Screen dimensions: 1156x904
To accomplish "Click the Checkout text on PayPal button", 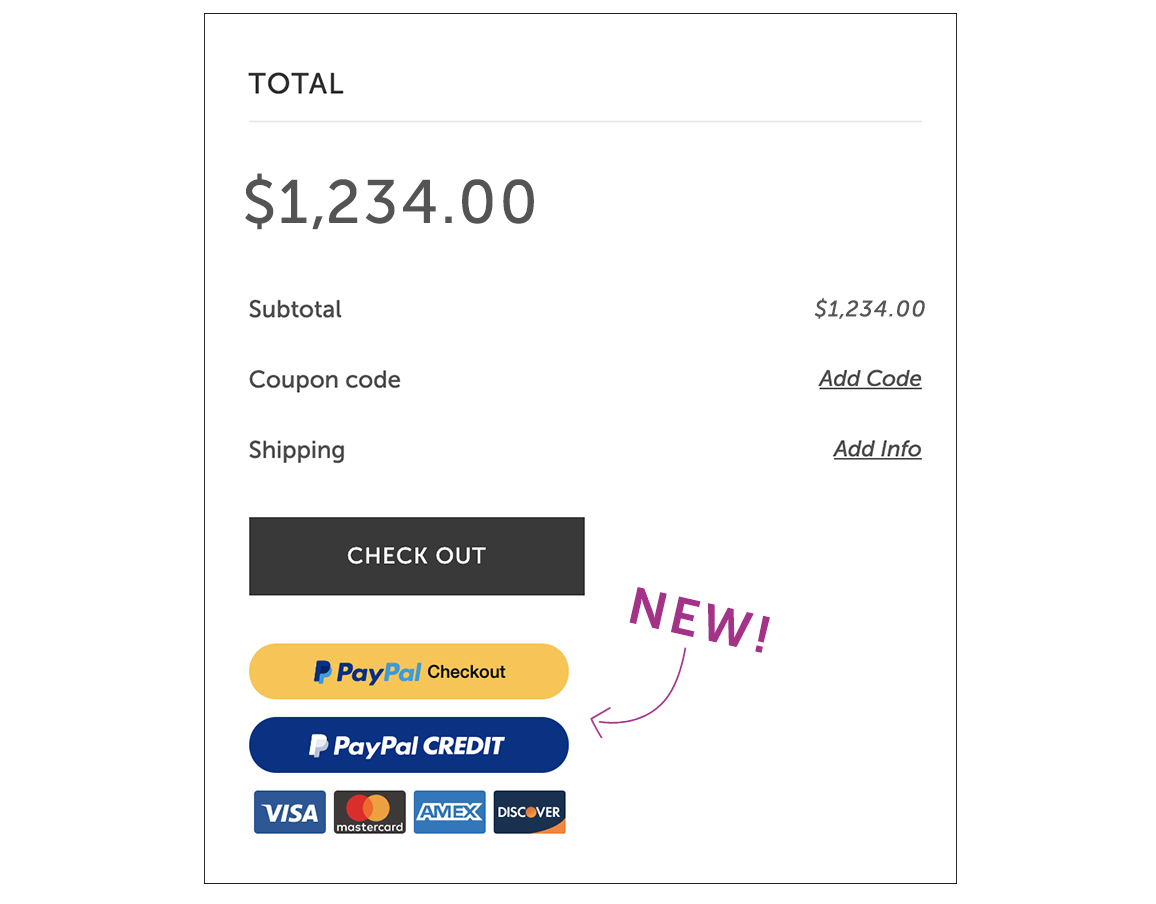I will pos(467,672).
